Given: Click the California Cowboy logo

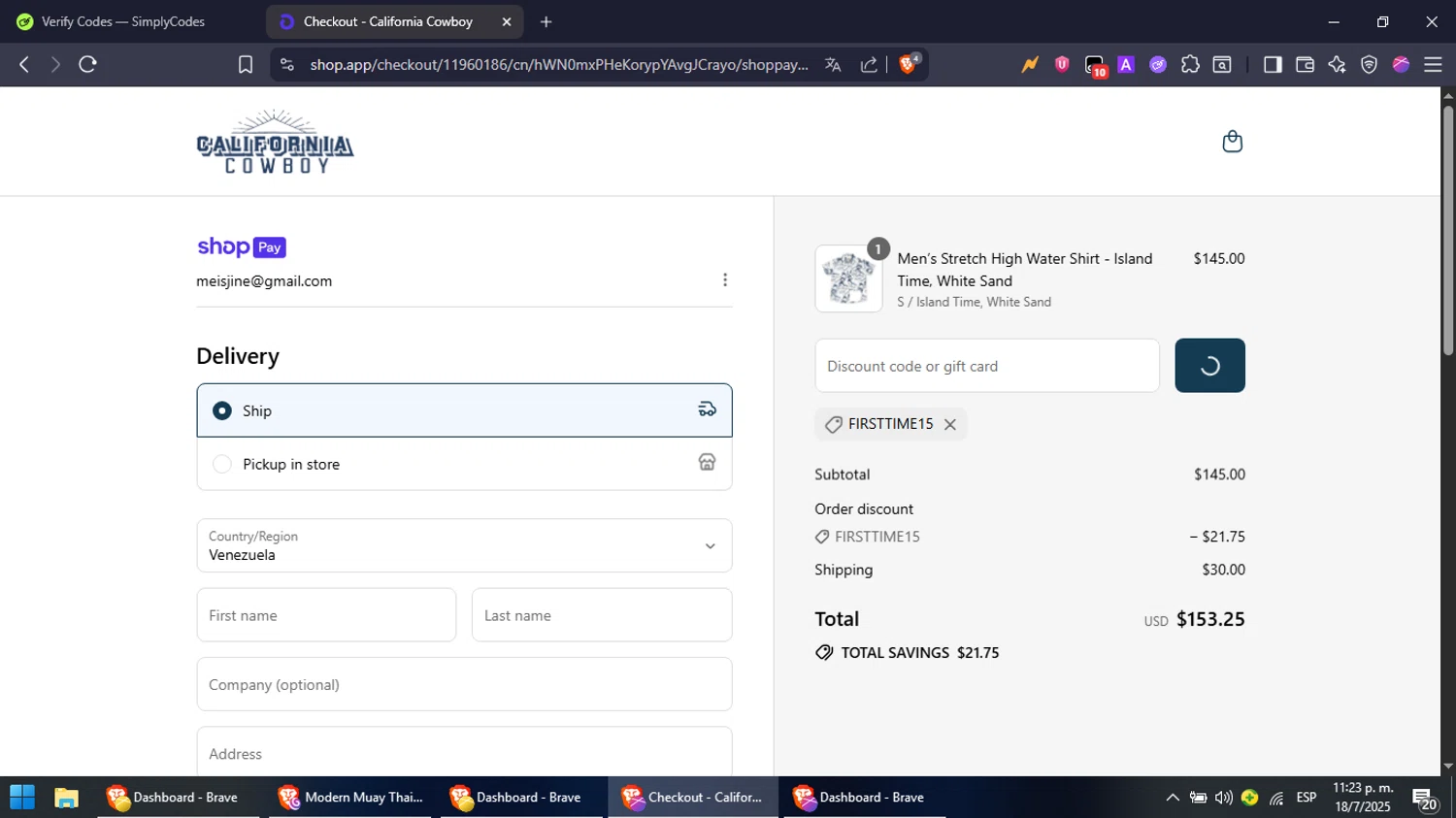Looking at the screenshot, I should 276,142.
